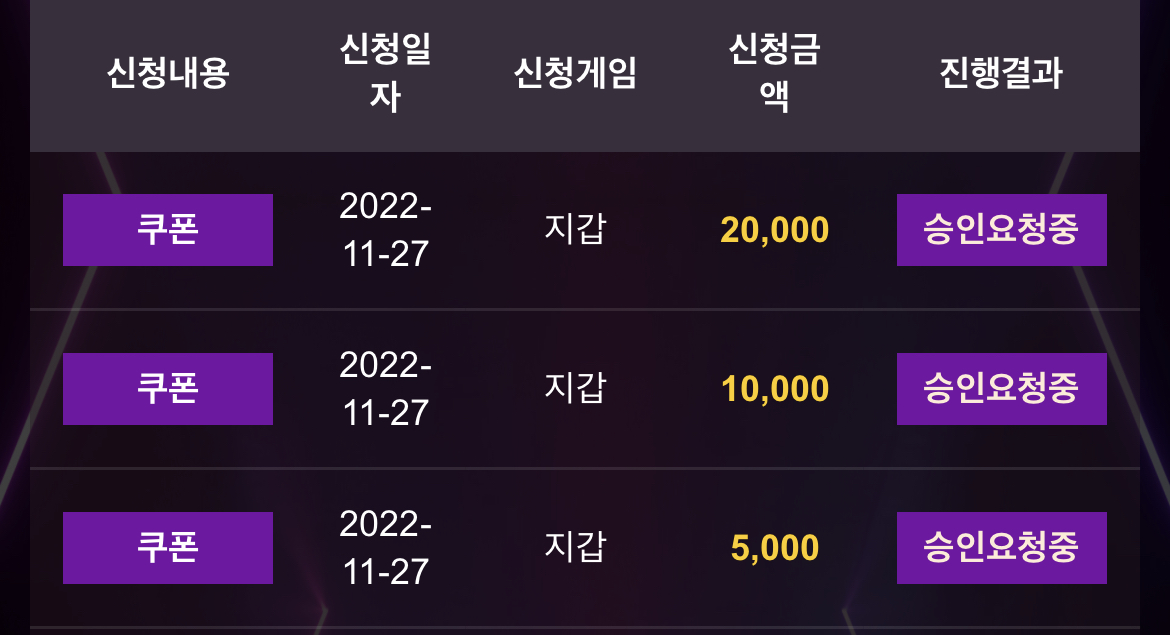Click the 신청일자 column header
Screen dimensions: 1170x635
pos(386,73)
